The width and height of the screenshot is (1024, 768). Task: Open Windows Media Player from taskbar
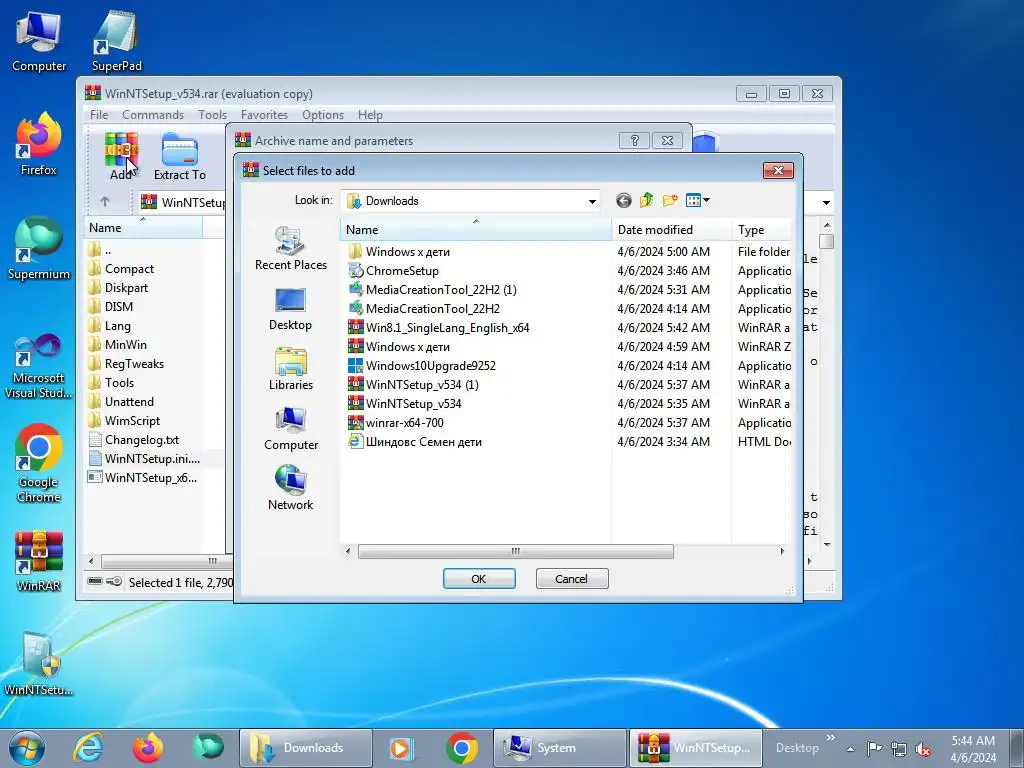(x=400, y=748)
